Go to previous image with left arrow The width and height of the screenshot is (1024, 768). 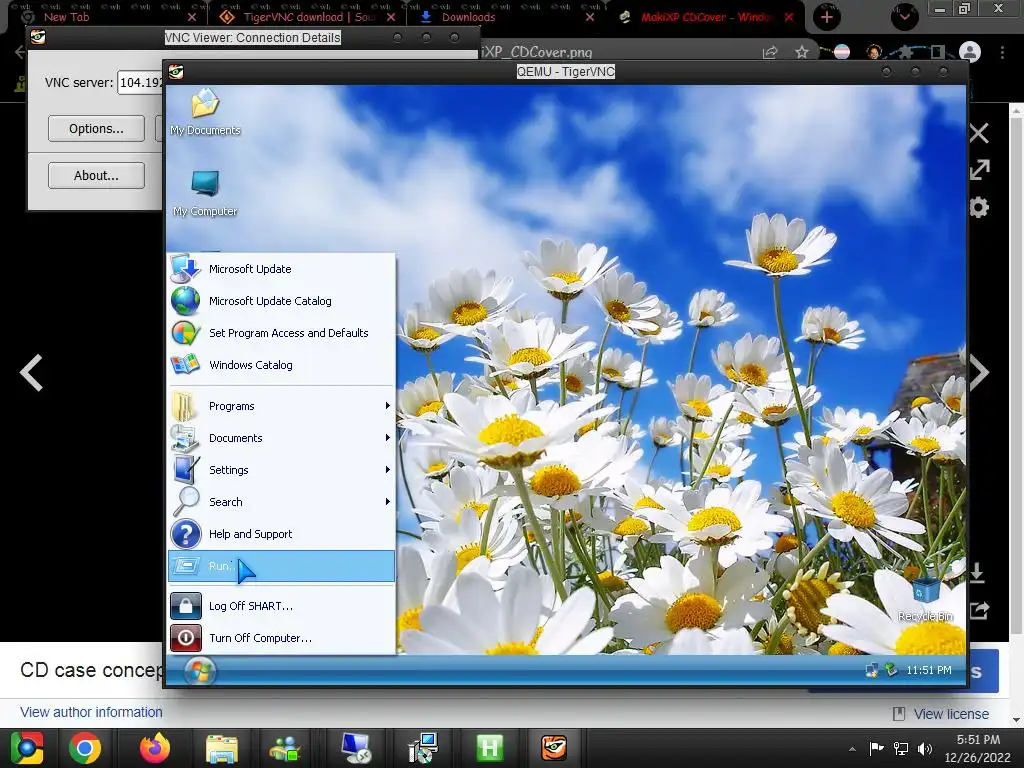(31, 373)
